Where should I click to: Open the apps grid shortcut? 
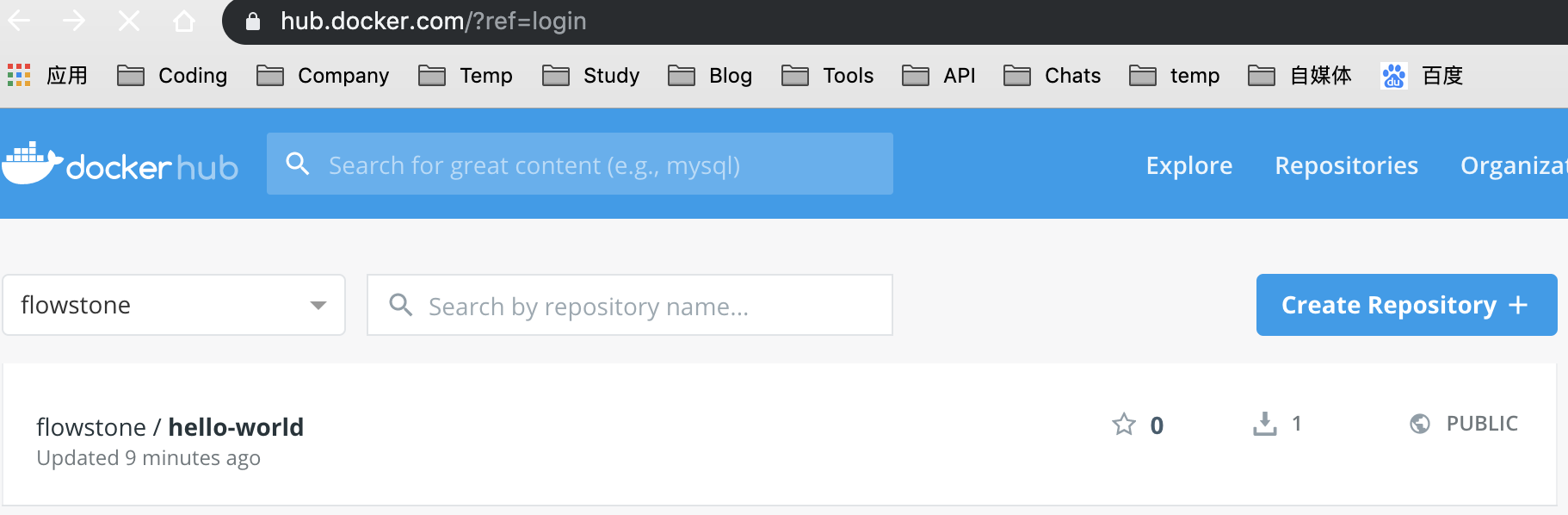tap(19, 76)
